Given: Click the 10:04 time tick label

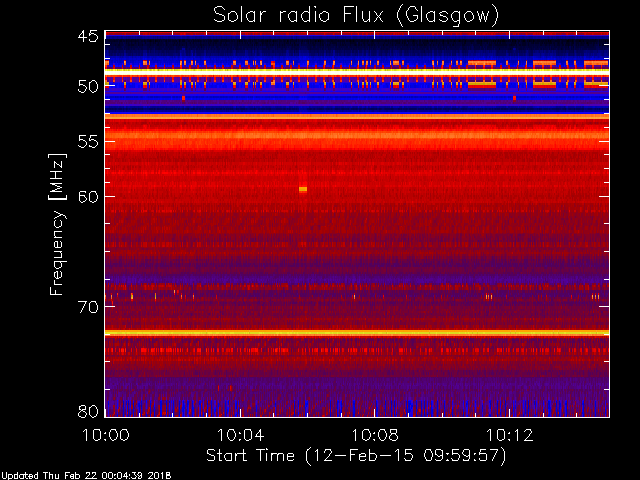Looking at the screenshot, I should pos(240,435).
